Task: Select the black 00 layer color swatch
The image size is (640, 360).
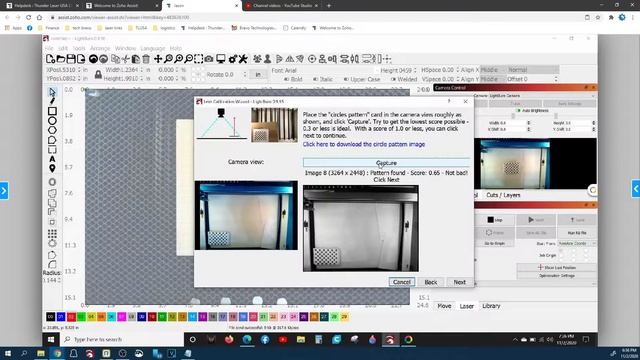Action: coord(51,317)
